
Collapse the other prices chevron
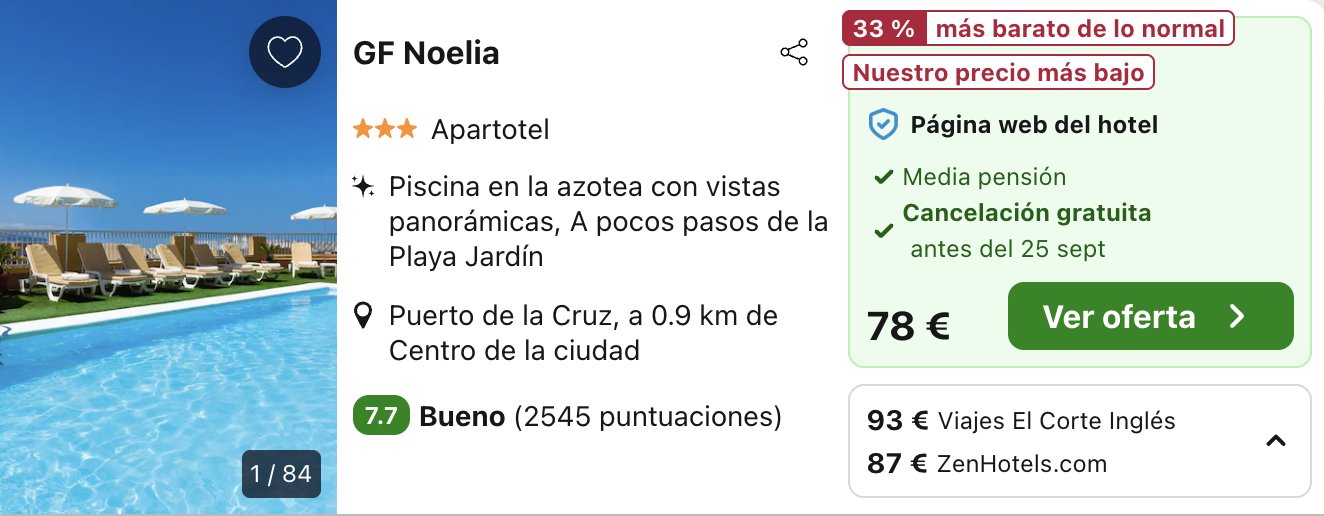point(1276,441)
